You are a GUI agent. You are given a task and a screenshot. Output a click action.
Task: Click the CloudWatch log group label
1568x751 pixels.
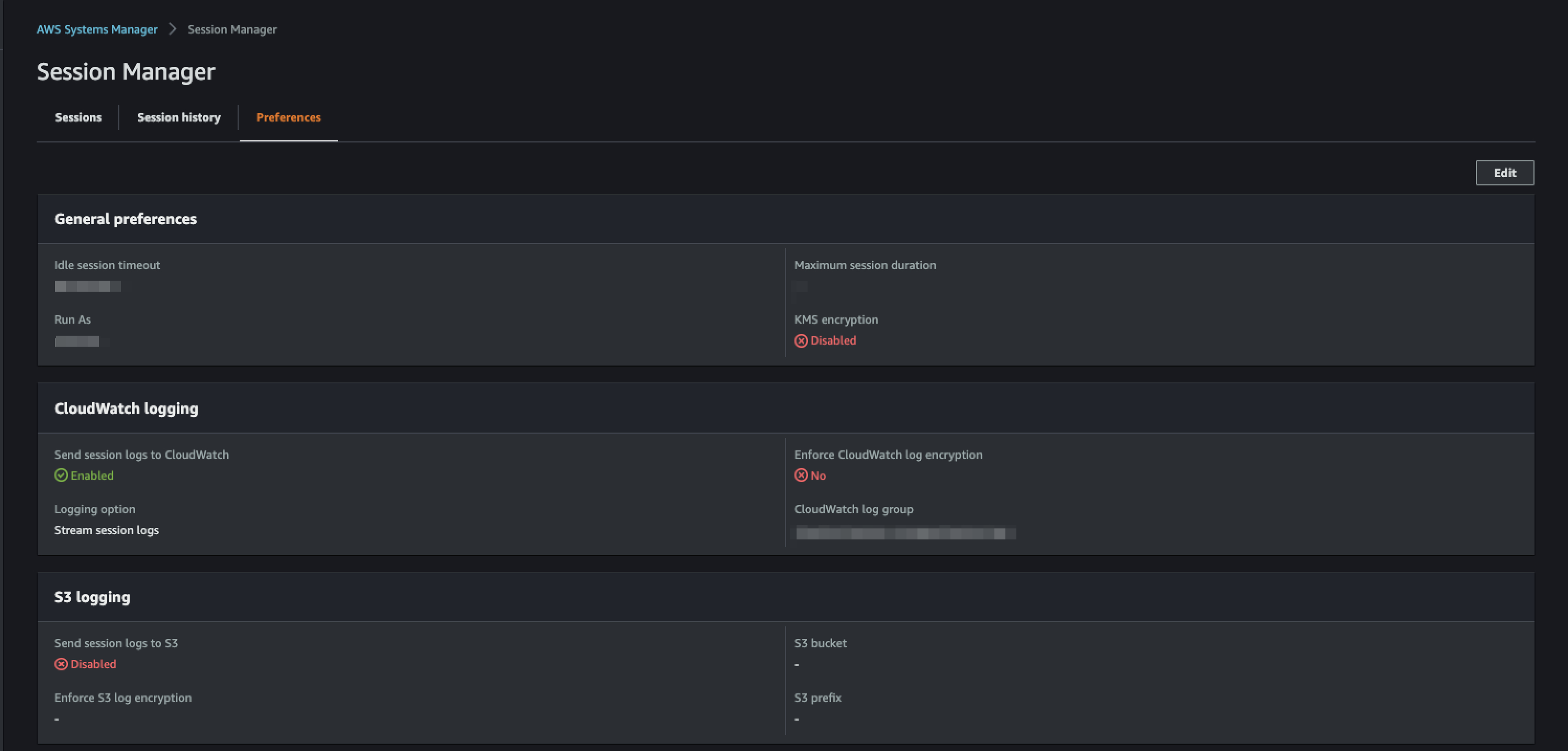point(854,509)
